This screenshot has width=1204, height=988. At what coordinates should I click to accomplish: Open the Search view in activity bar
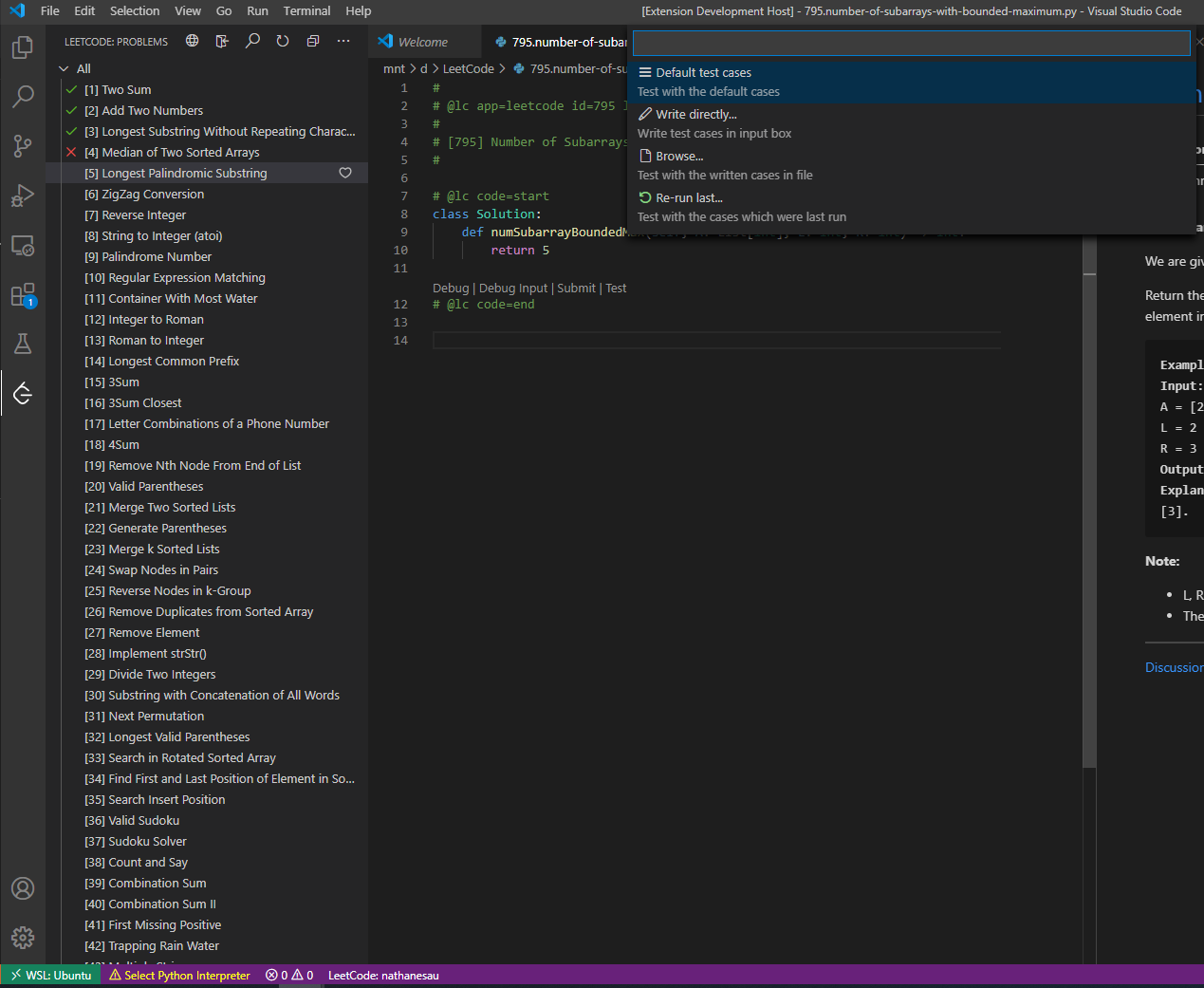pos(23,96)
